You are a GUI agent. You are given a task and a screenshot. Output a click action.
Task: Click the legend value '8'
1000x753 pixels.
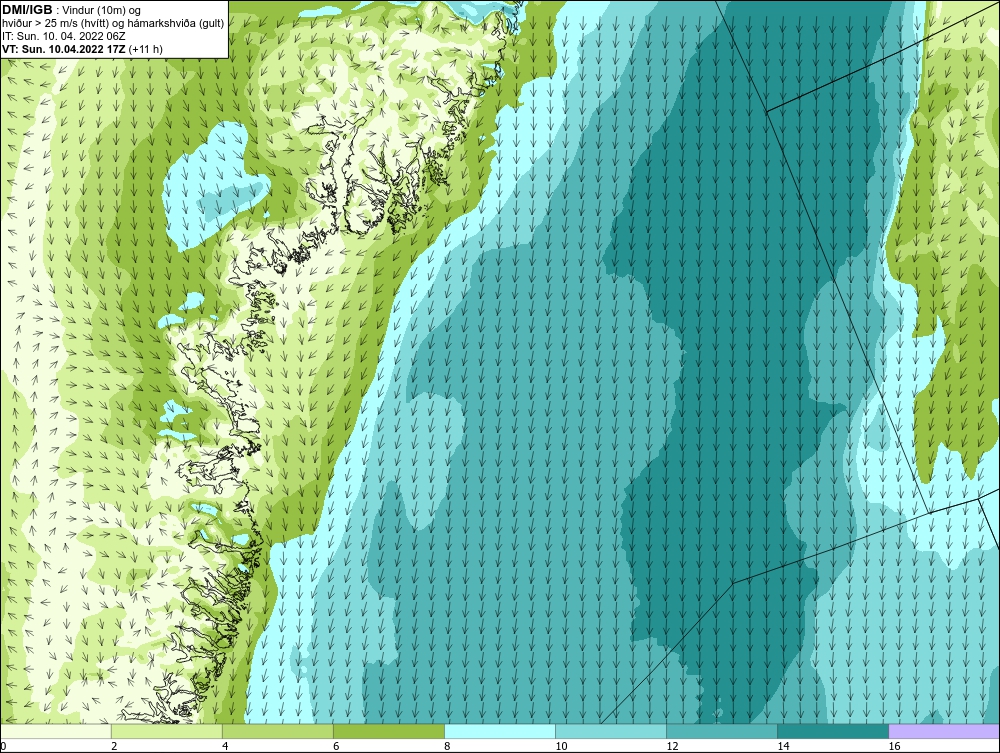[x=447, y=746]
